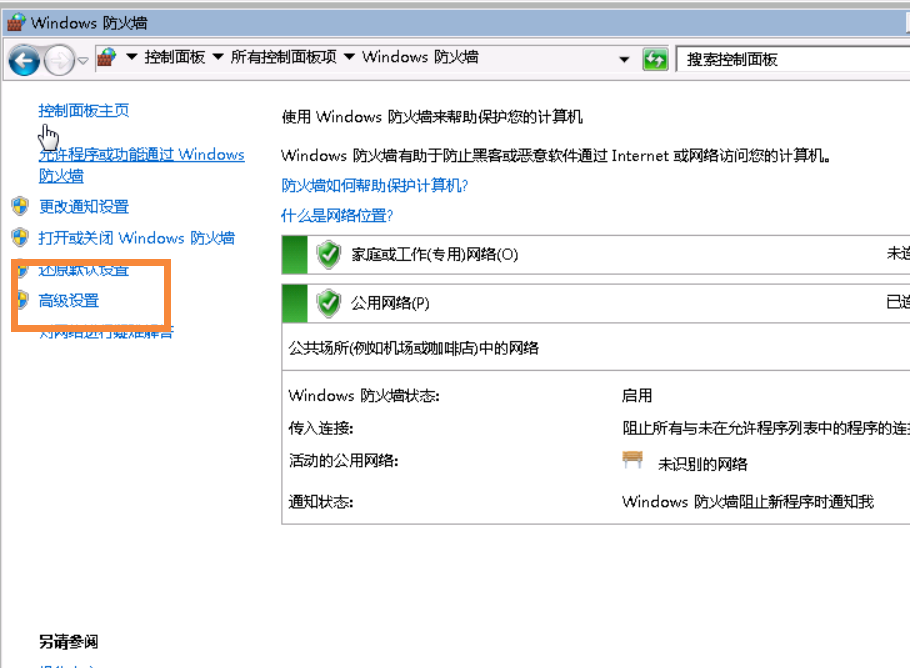
Task: Open 高级设置 link
Action: [68, 301]
